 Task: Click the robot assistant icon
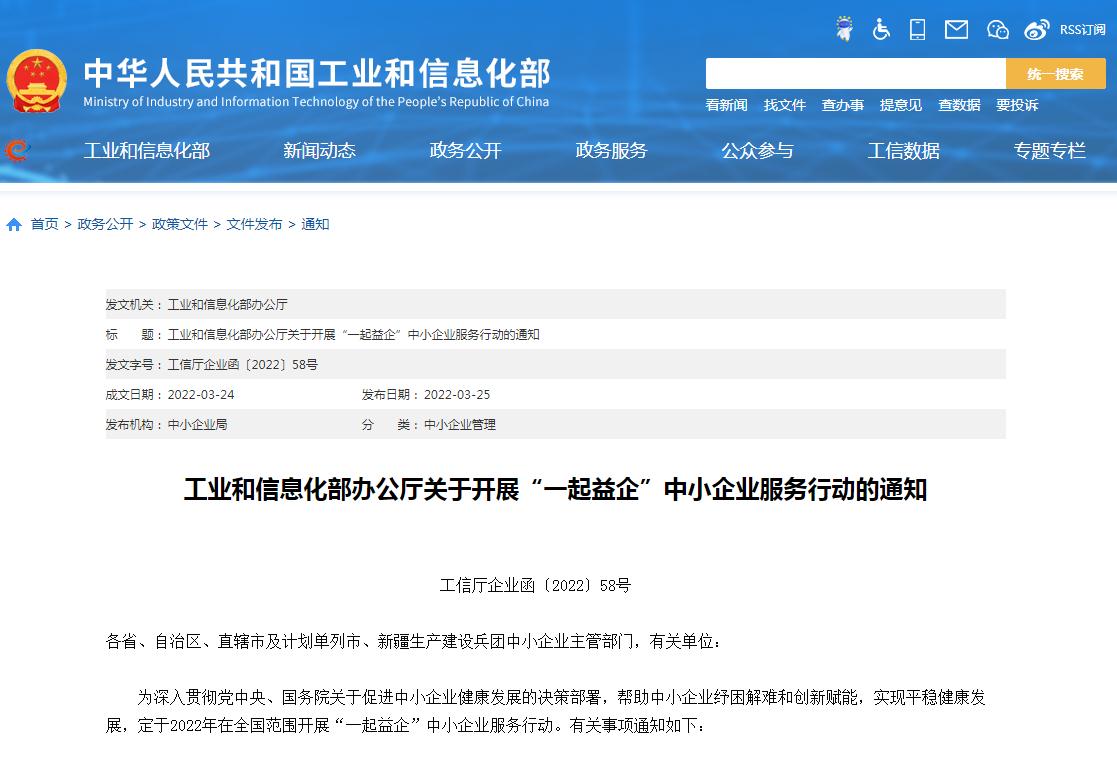tap(845, 29)
